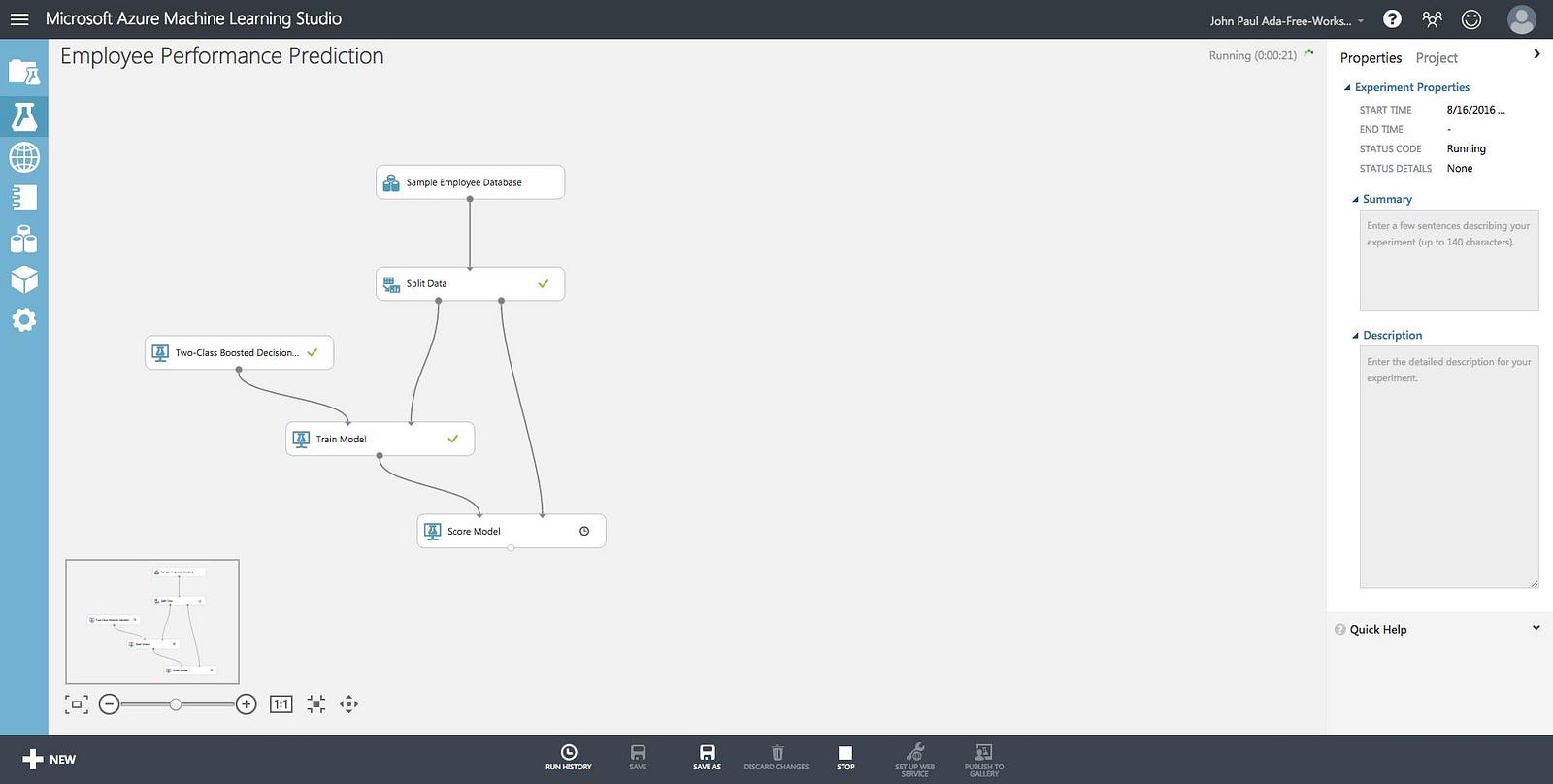Click Split Data left output port
The width and height of the screenshot is (1553, 784).
pyautogui.click(x=439, y=301)
